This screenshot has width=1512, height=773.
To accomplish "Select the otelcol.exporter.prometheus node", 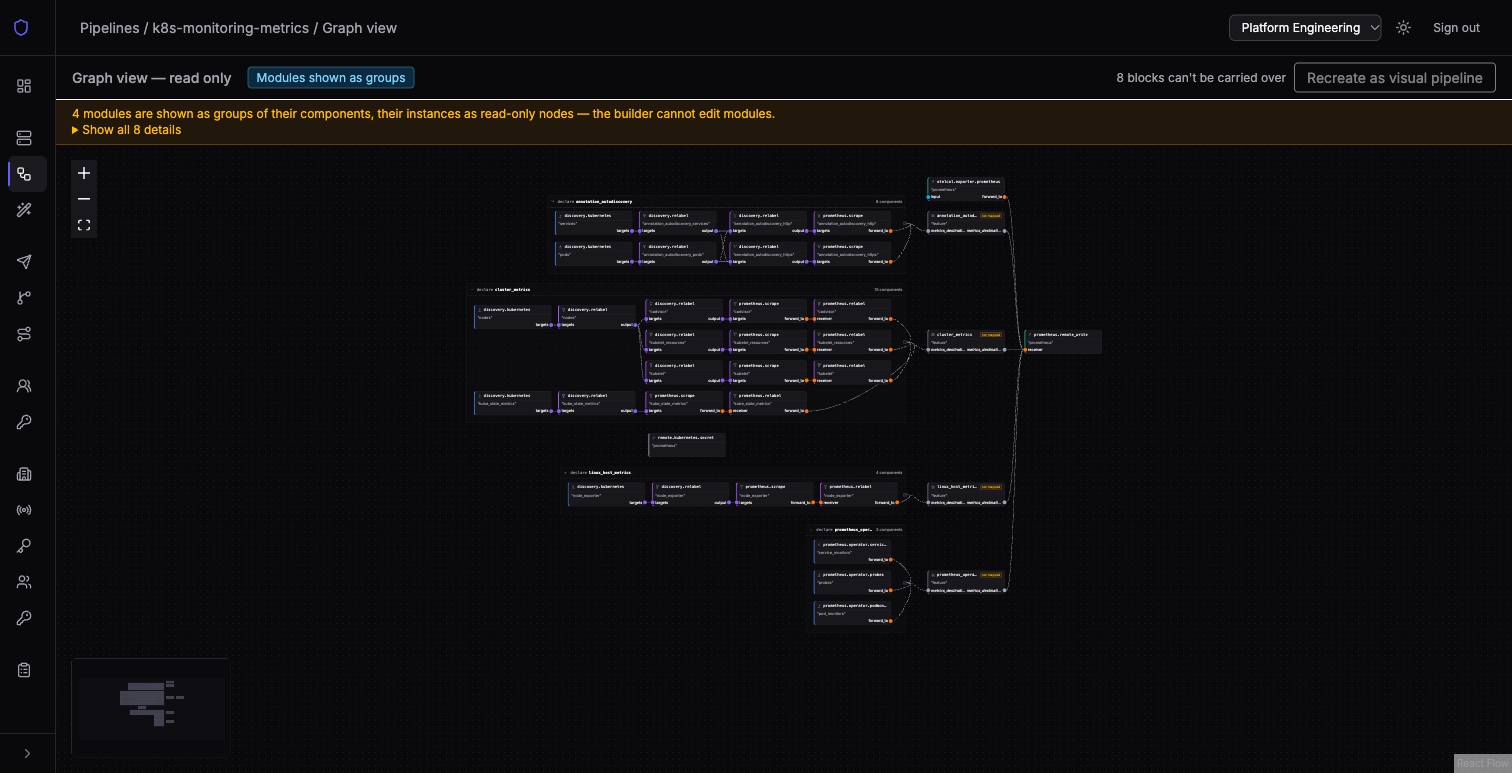I will coord(966,189).
